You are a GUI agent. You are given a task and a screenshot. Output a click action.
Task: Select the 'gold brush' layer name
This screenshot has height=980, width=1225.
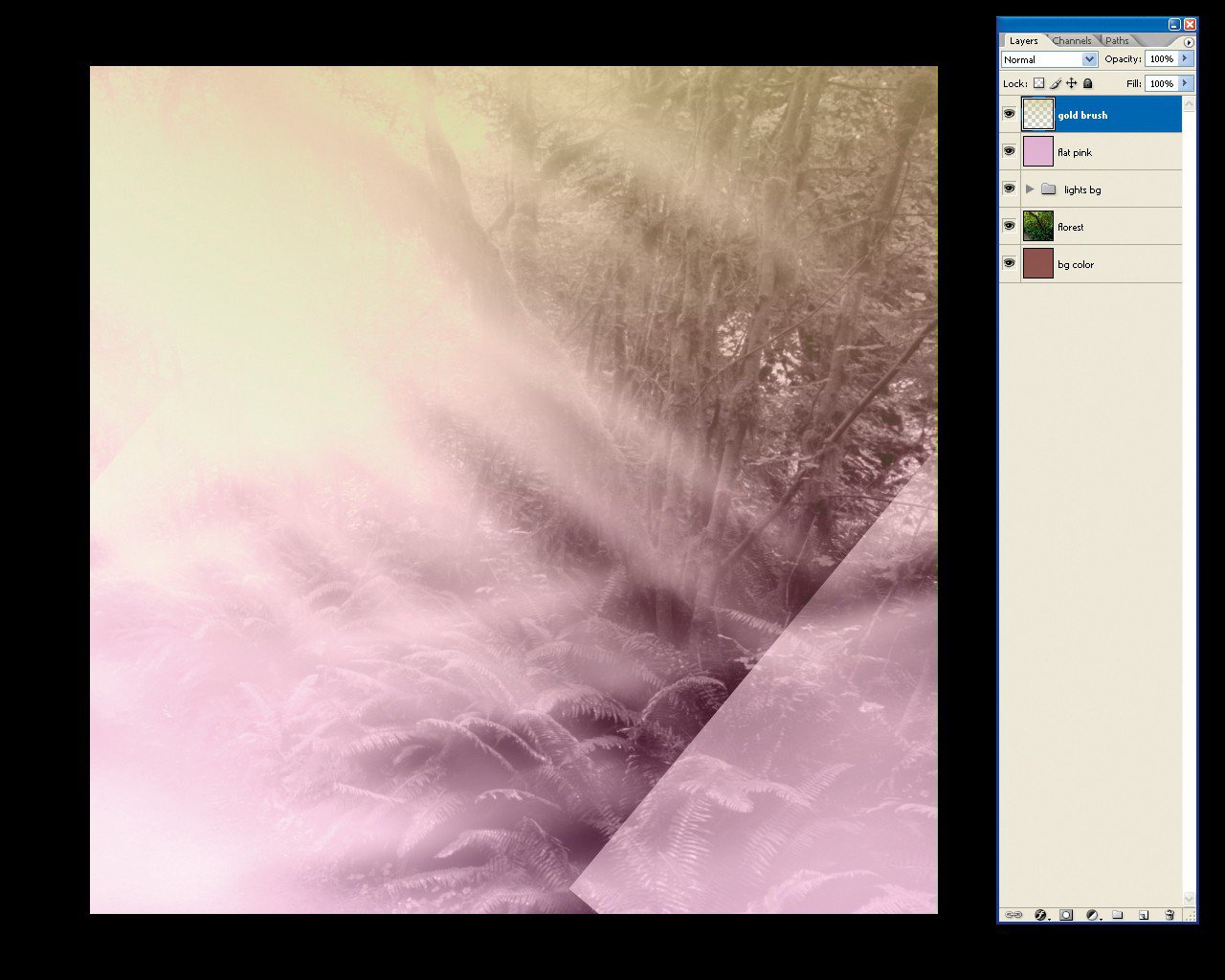click(x=1082, y=115)
